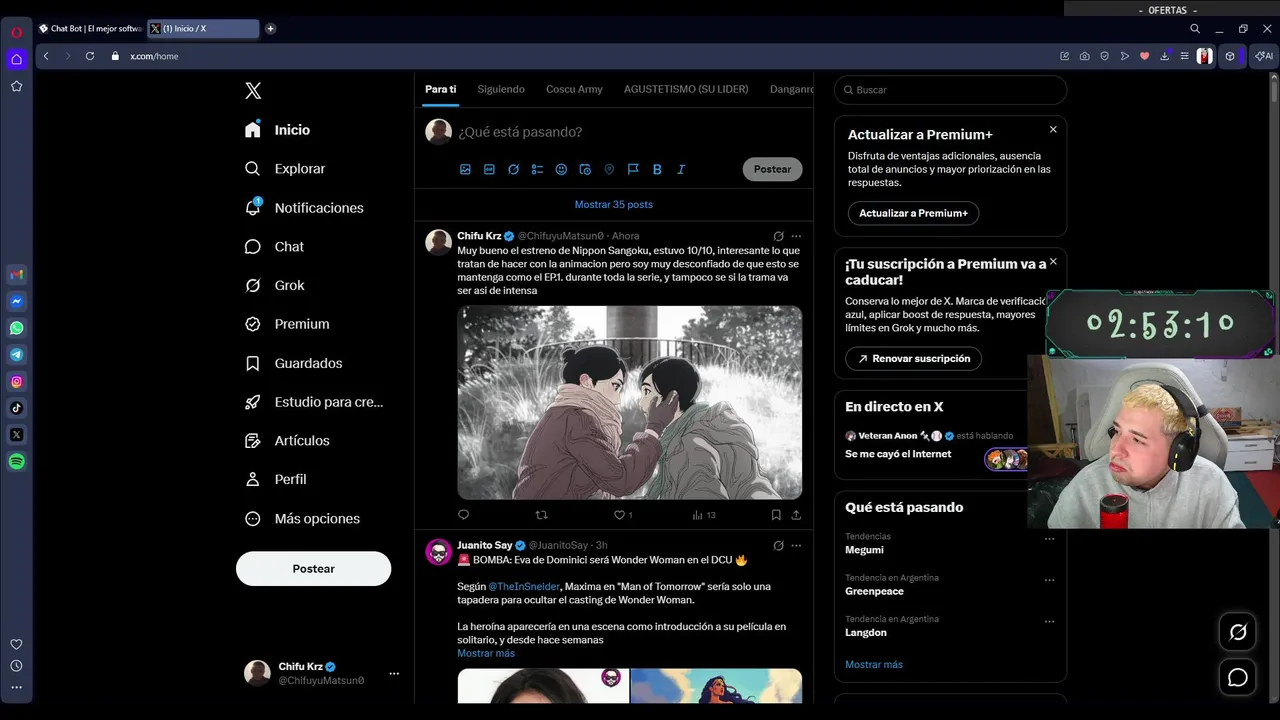This screenshot has width=1280, height=720.
Task: Switch to Chat Bot browser tab
Action: pyautogui.click(x=90, y=29)
